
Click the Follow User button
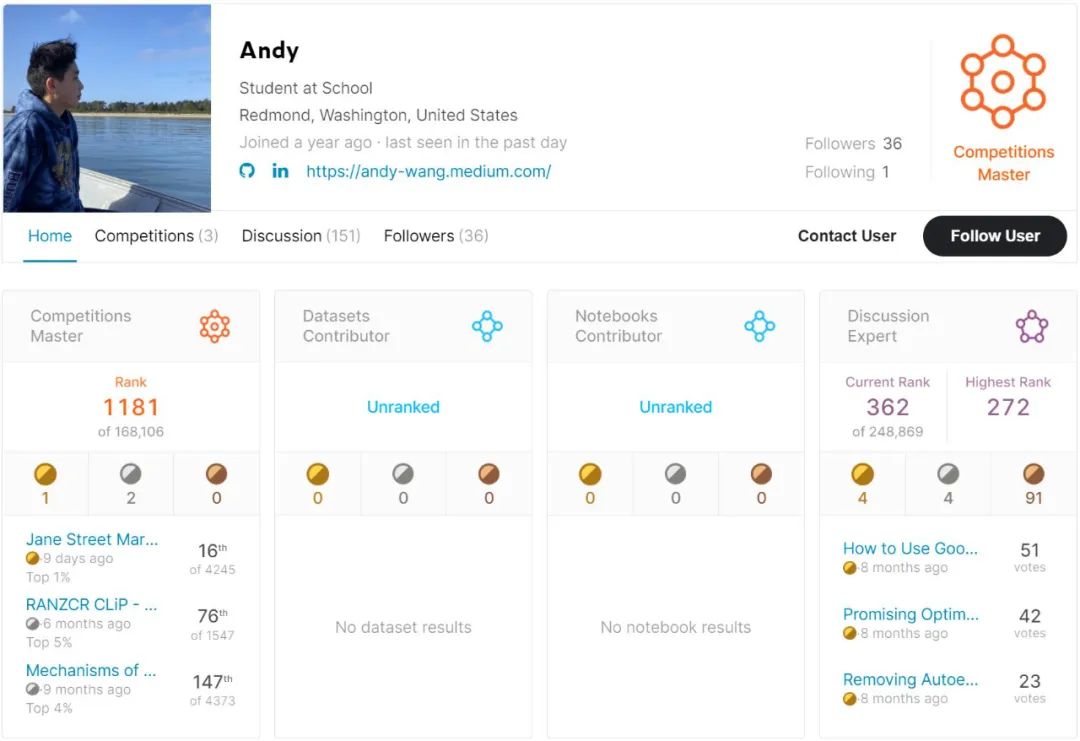pyautogui.click(x=995, y=236)
